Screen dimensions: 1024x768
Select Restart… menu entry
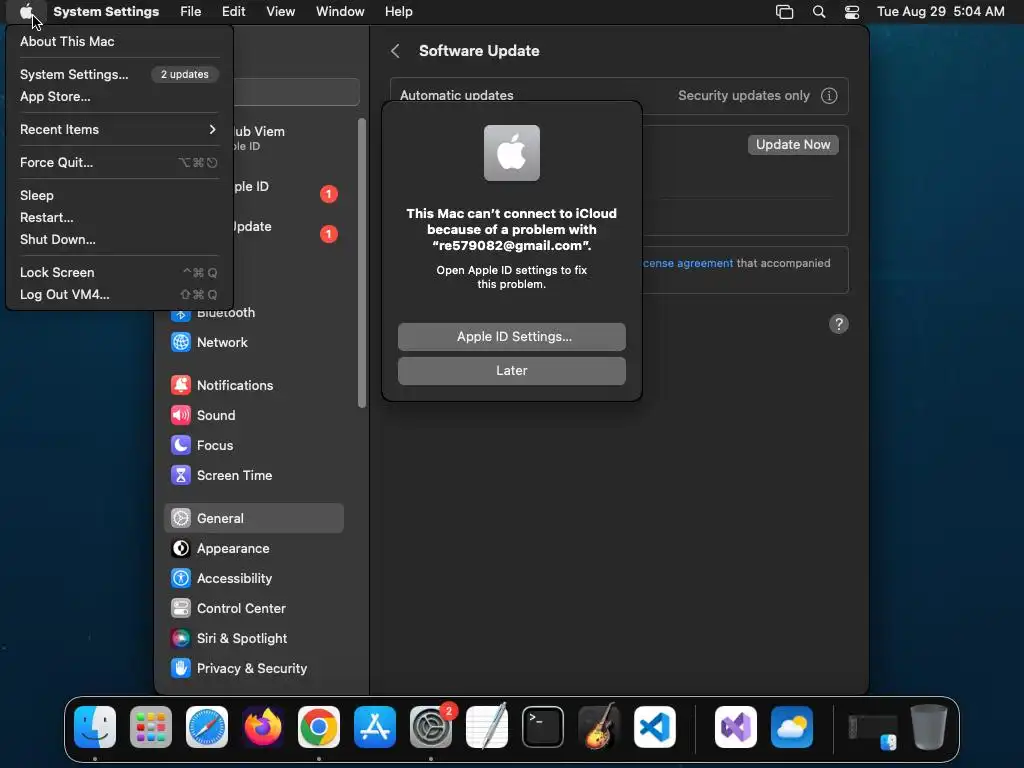(119, 217)
